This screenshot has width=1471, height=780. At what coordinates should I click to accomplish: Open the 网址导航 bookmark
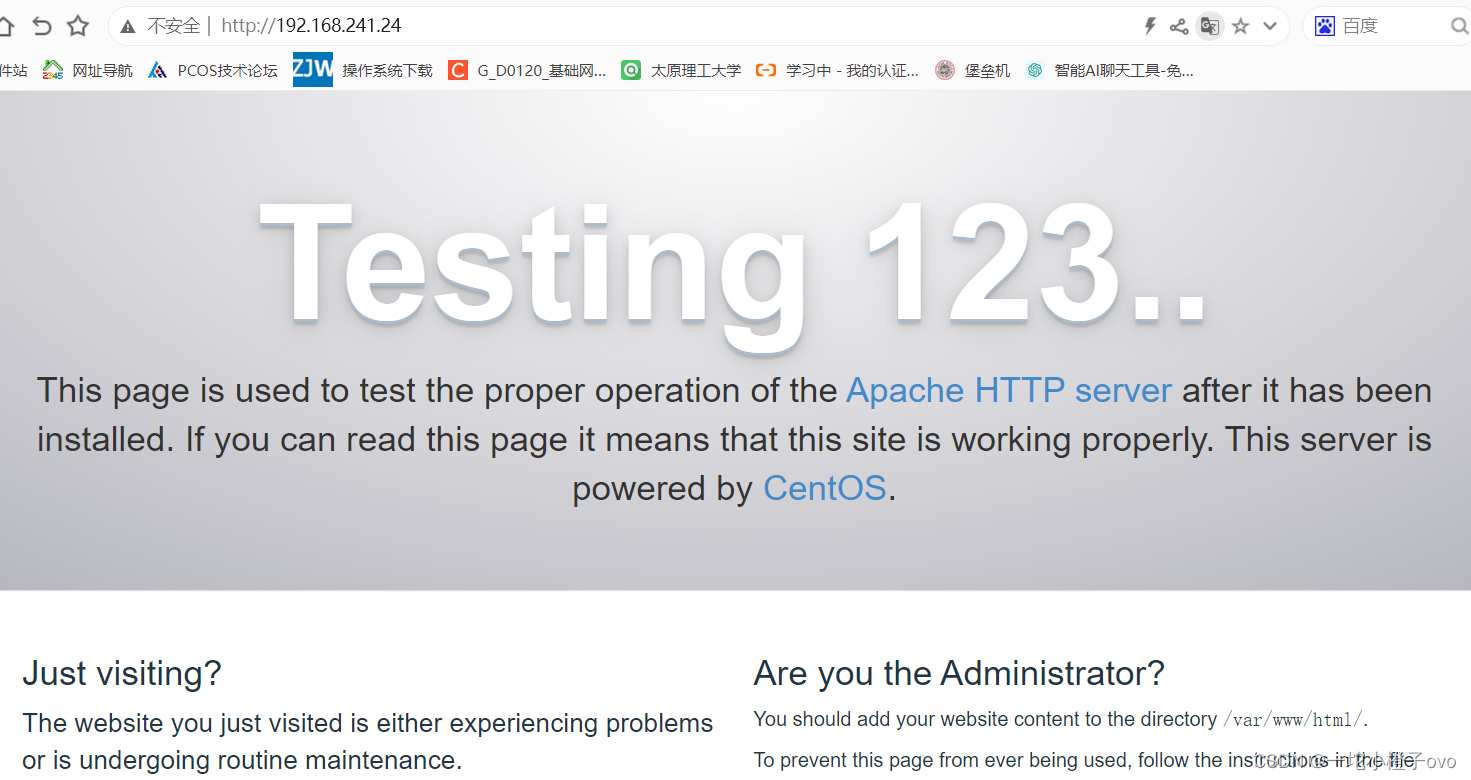click(88, 70)
